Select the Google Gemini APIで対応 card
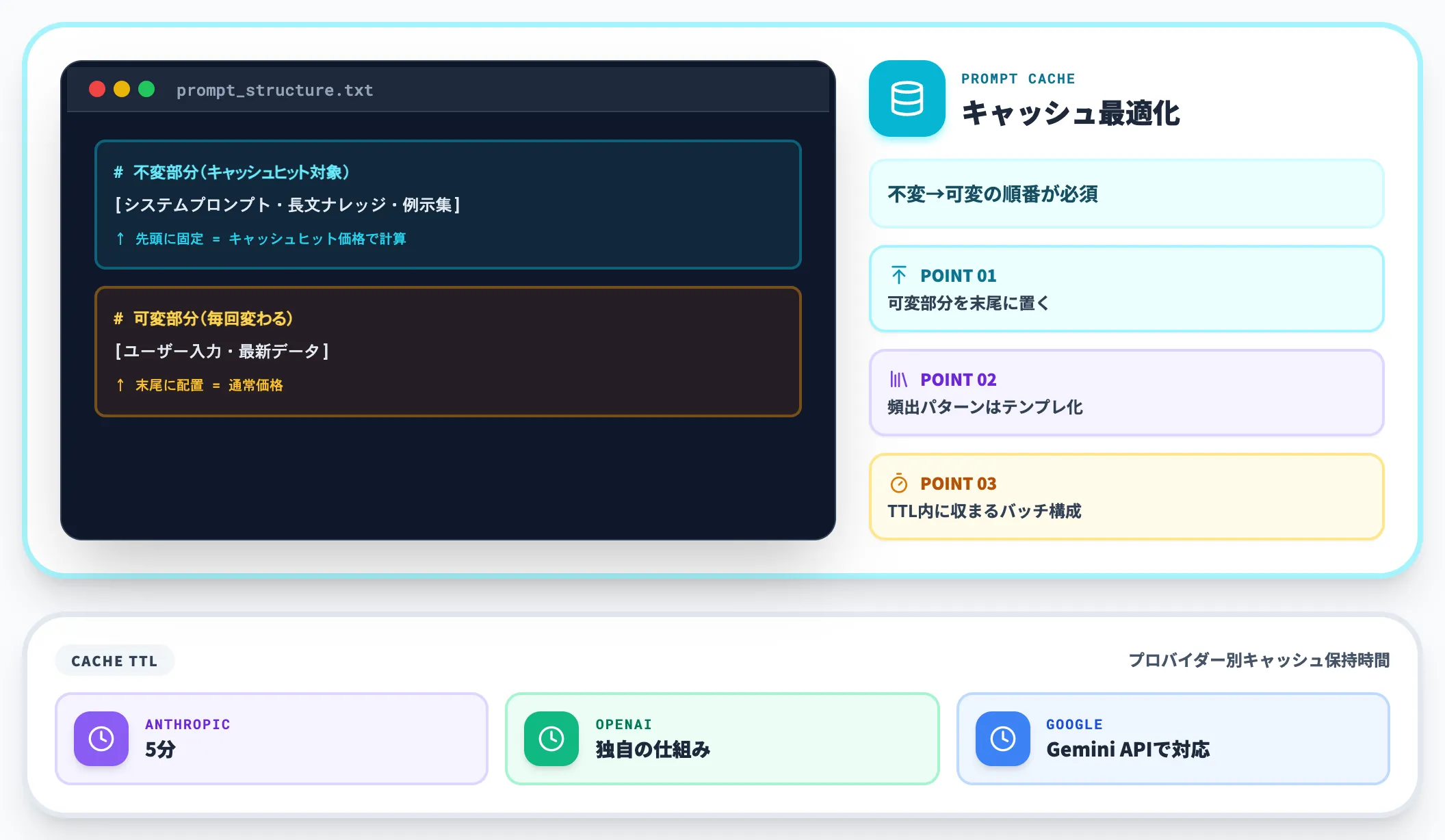 pyautogui.click(x=1173, y=739)
